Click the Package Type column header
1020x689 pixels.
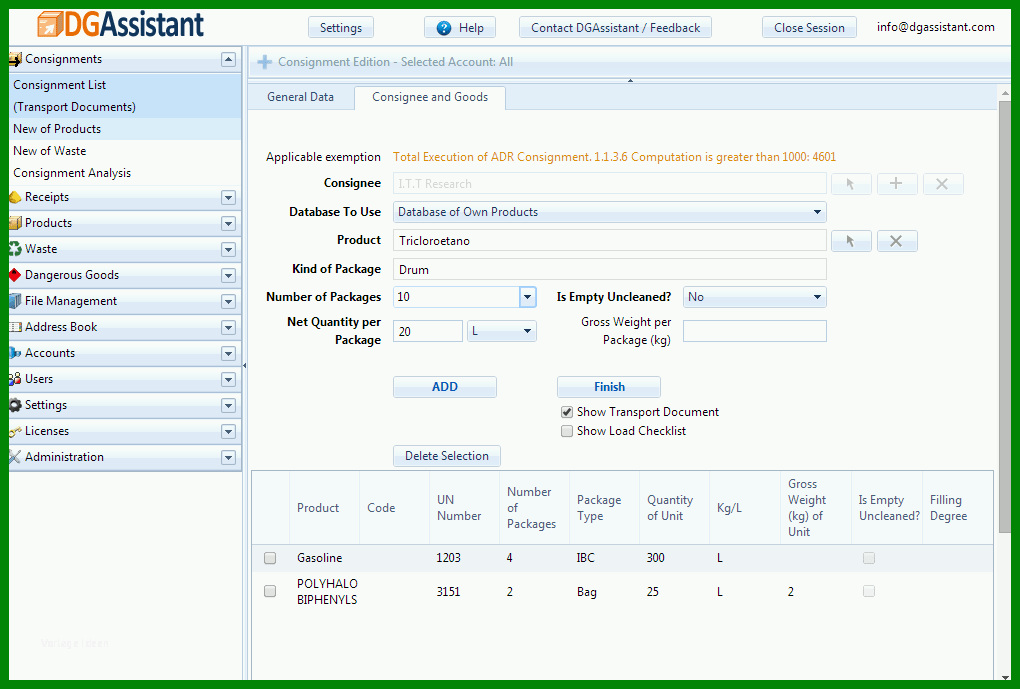point(604,508)
